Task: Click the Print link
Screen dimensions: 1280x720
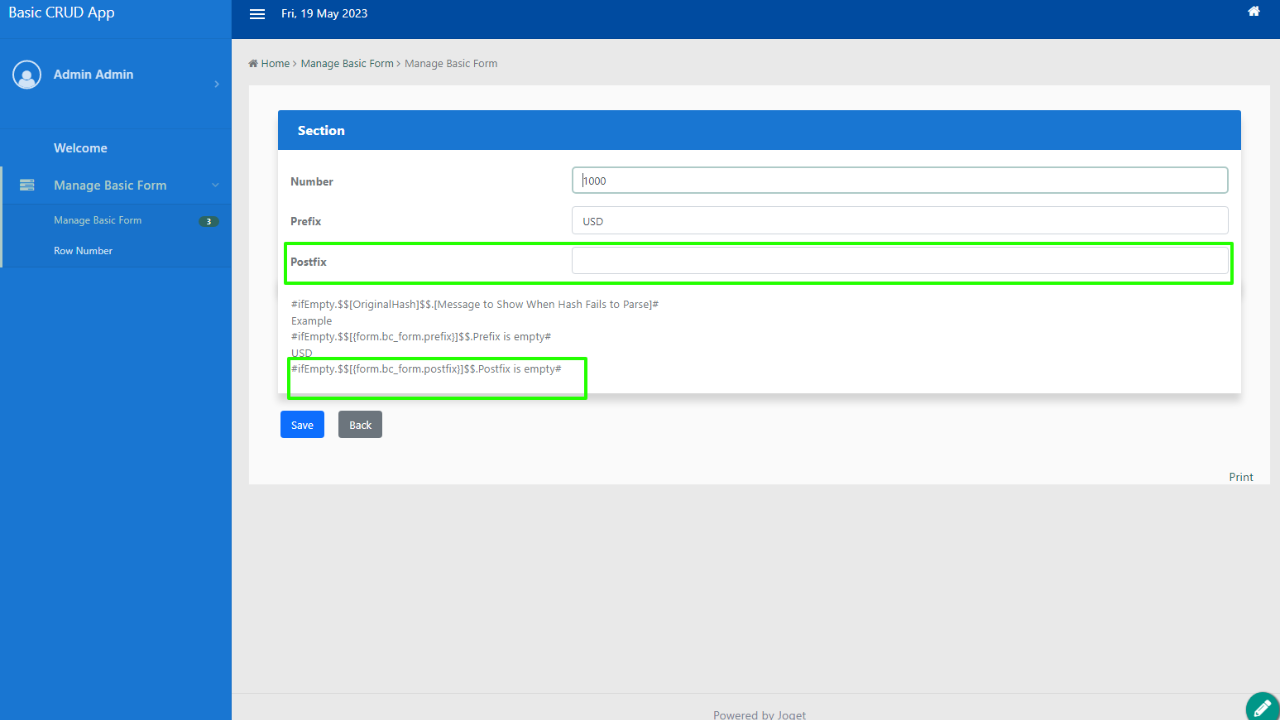Action: (x=1240, y=477)
